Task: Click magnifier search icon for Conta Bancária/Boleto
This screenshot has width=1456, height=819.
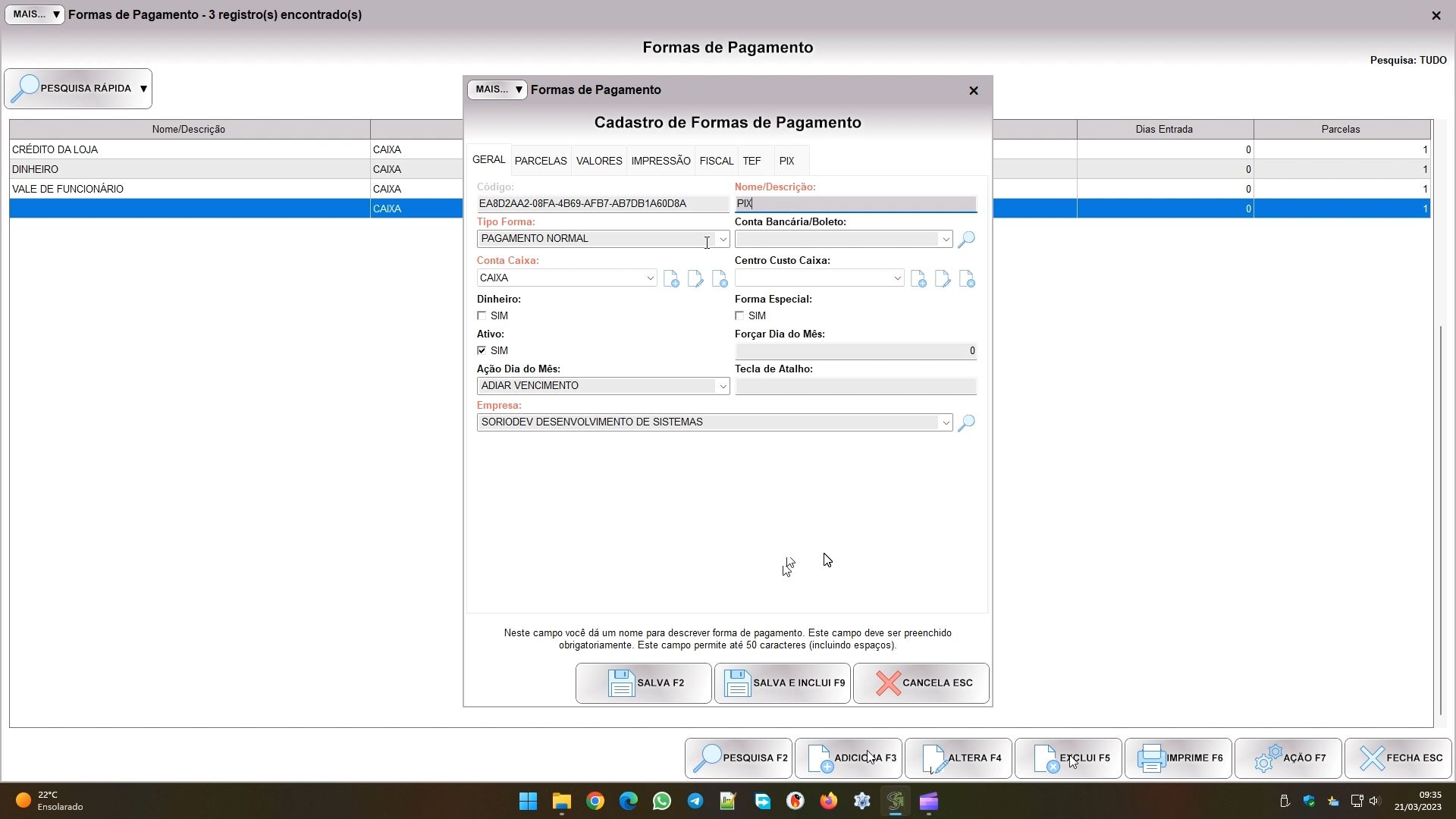Action: coord(966,240)
